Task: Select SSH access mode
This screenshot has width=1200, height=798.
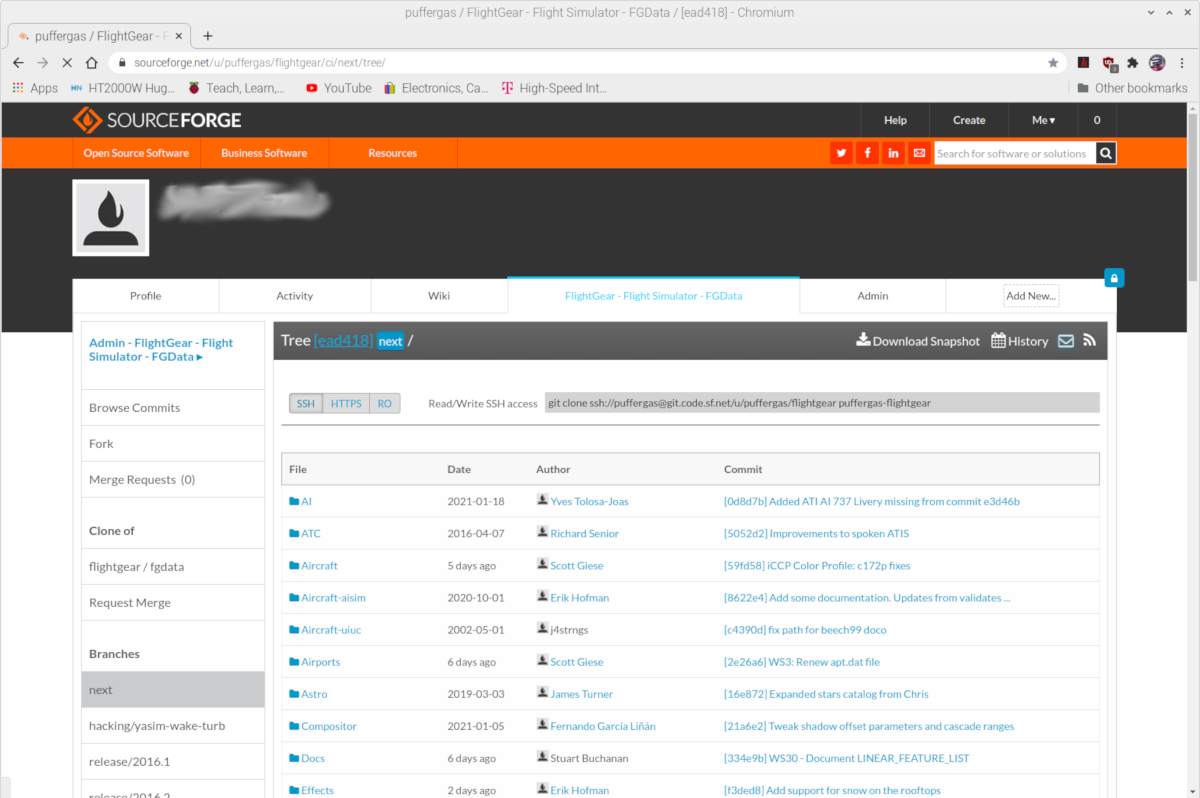Action: pos(306,403)
